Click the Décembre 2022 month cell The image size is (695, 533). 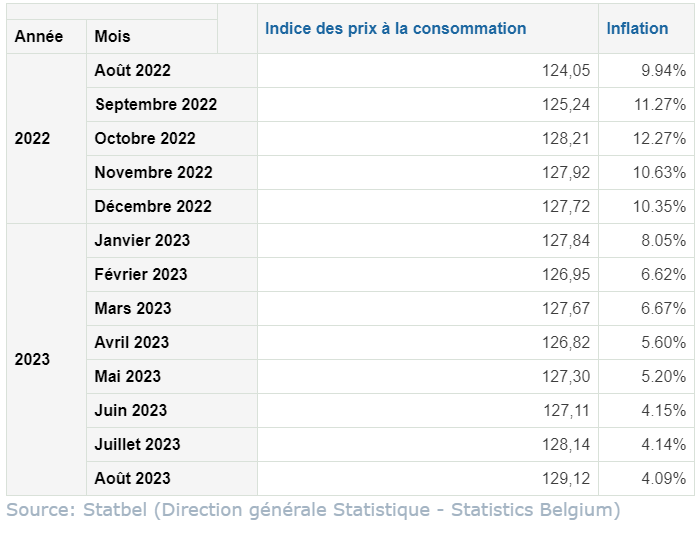click(153, 206)
